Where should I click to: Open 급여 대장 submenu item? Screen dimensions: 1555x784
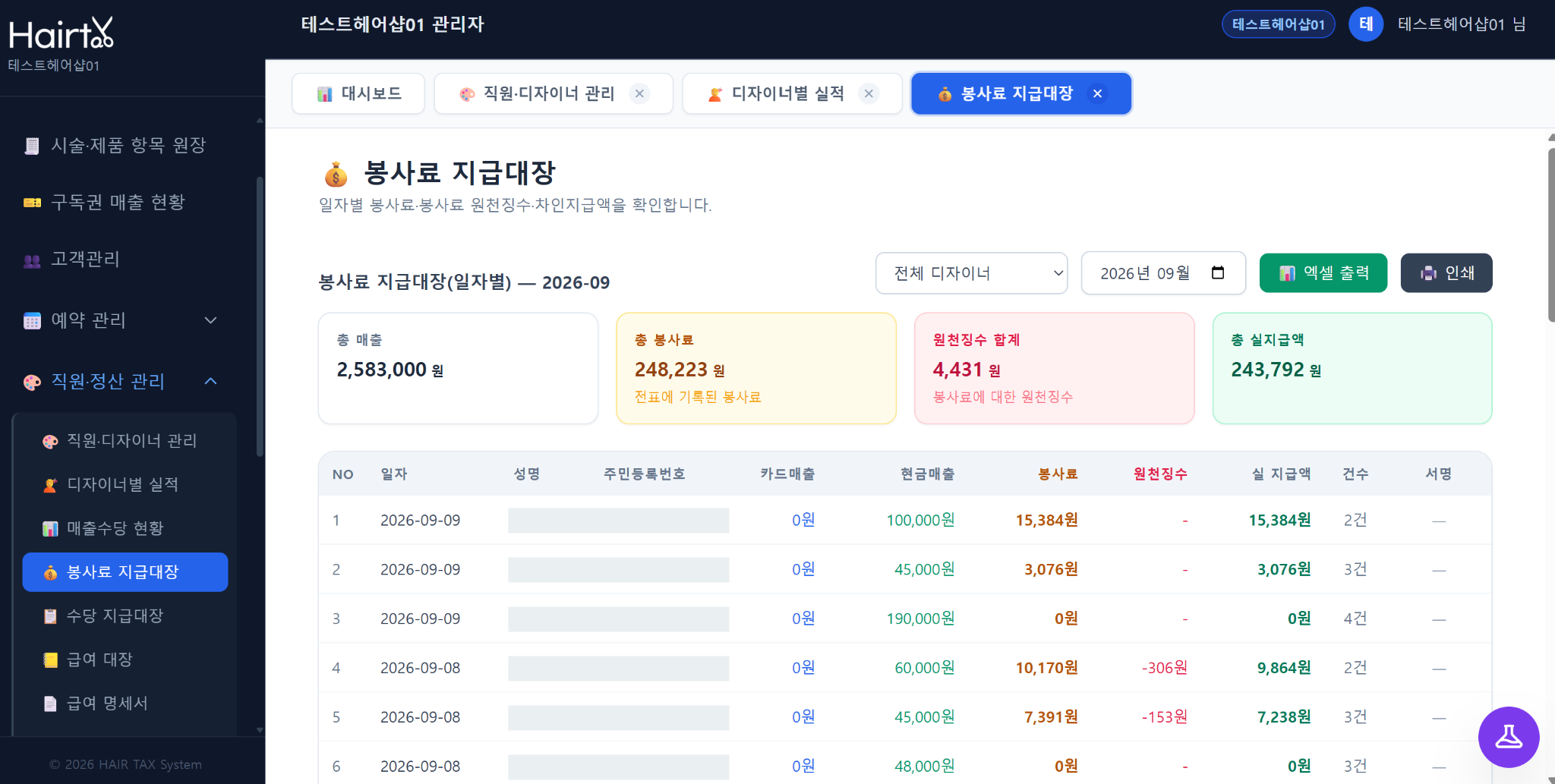(x=125, y=660)
